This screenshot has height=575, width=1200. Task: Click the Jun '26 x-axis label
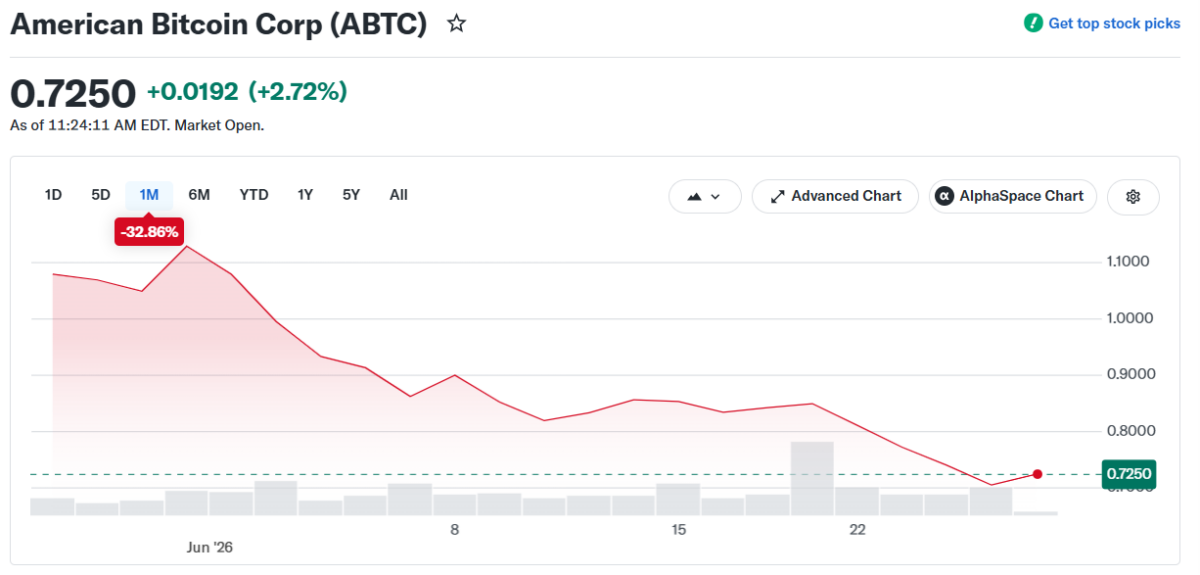click(x=210, y=547)
